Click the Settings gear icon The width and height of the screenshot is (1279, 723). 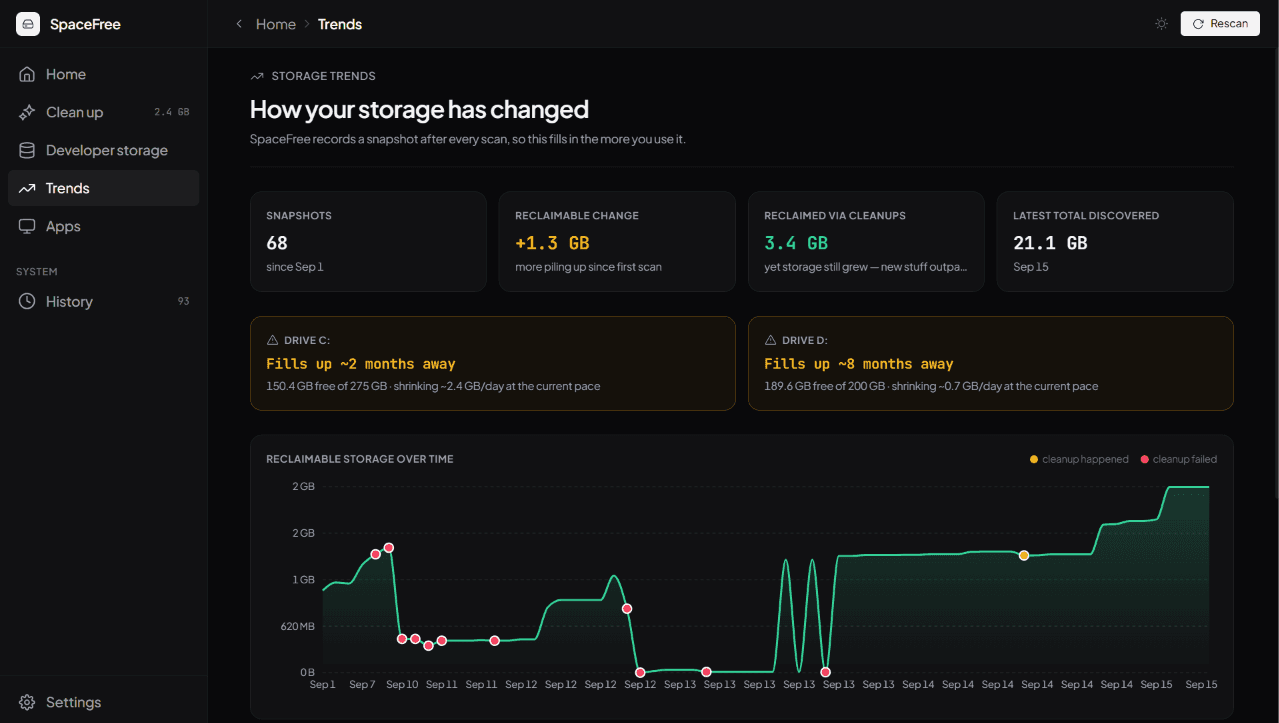pyautogui.click(x=27, y=702)
